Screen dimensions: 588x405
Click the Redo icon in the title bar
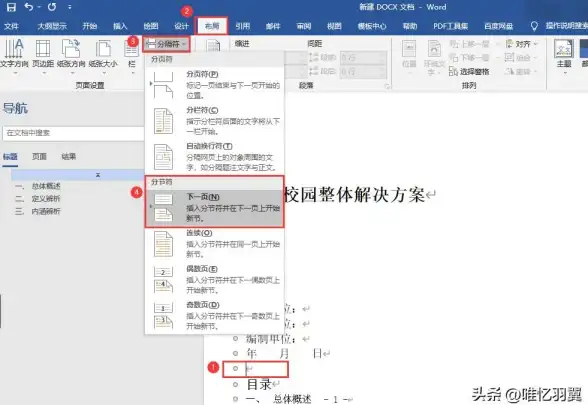pos(52,7)
